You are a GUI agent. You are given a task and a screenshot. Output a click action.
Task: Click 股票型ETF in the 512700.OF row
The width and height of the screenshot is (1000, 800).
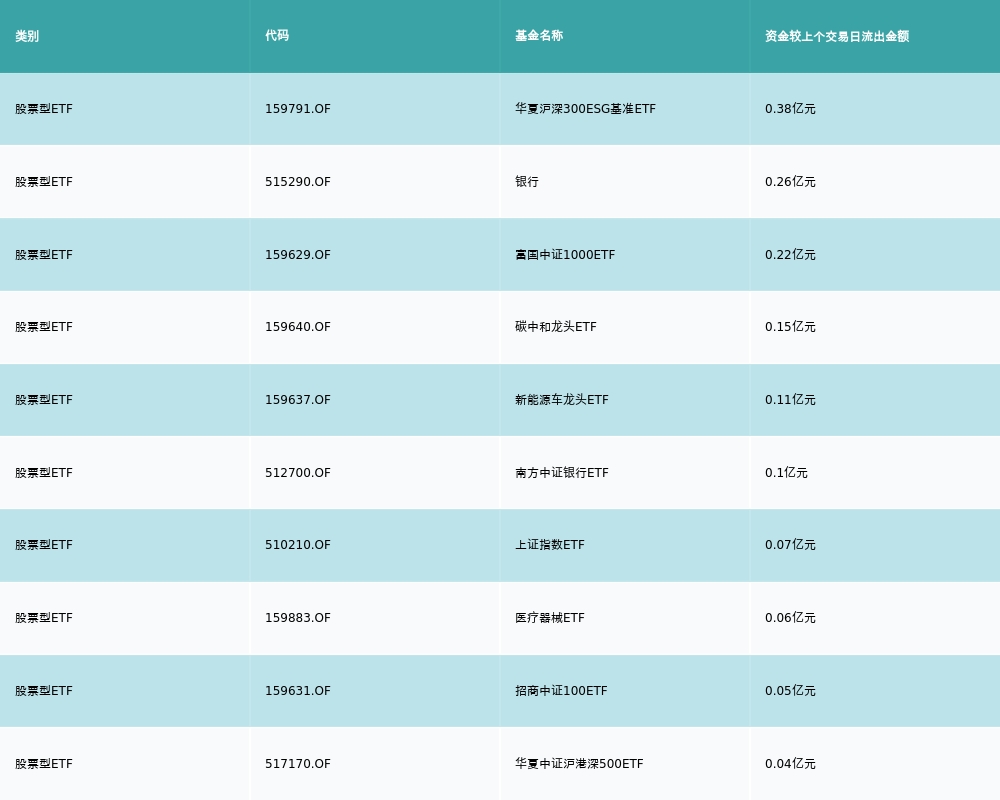click(44, 473)
